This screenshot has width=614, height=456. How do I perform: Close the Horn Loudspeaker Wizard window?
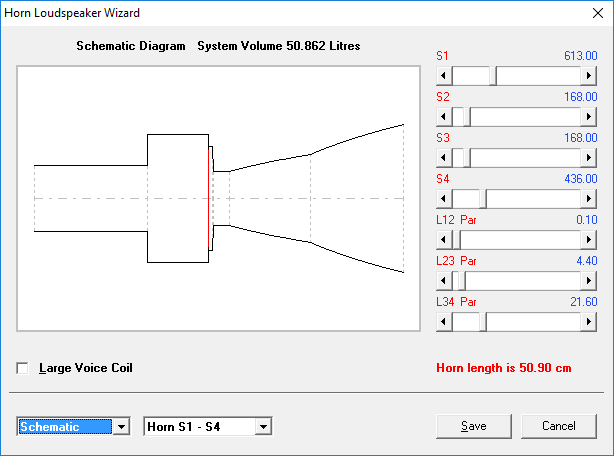[598, 13]
